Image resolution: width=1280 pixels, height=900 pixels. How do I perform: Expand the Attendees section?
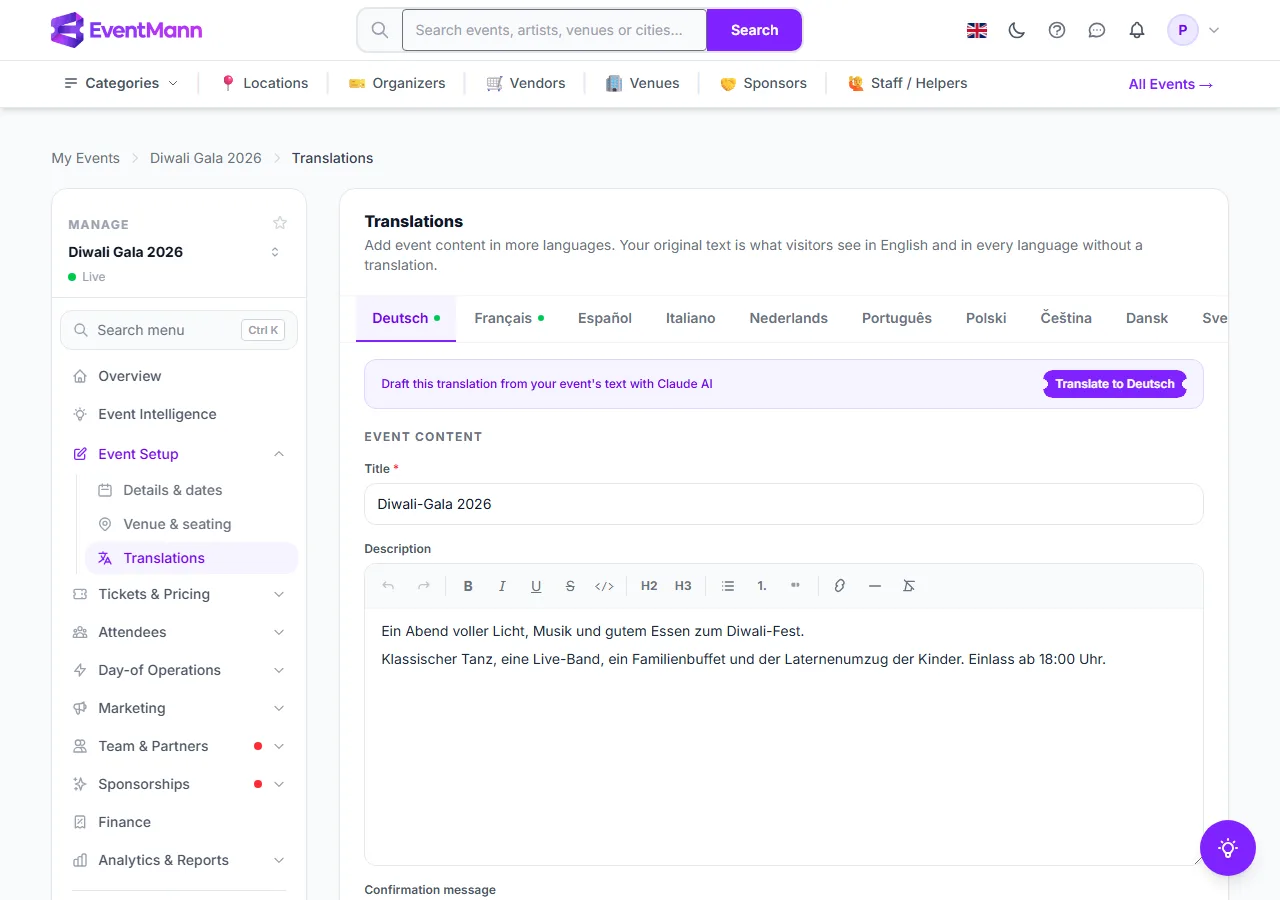(179, 632)
